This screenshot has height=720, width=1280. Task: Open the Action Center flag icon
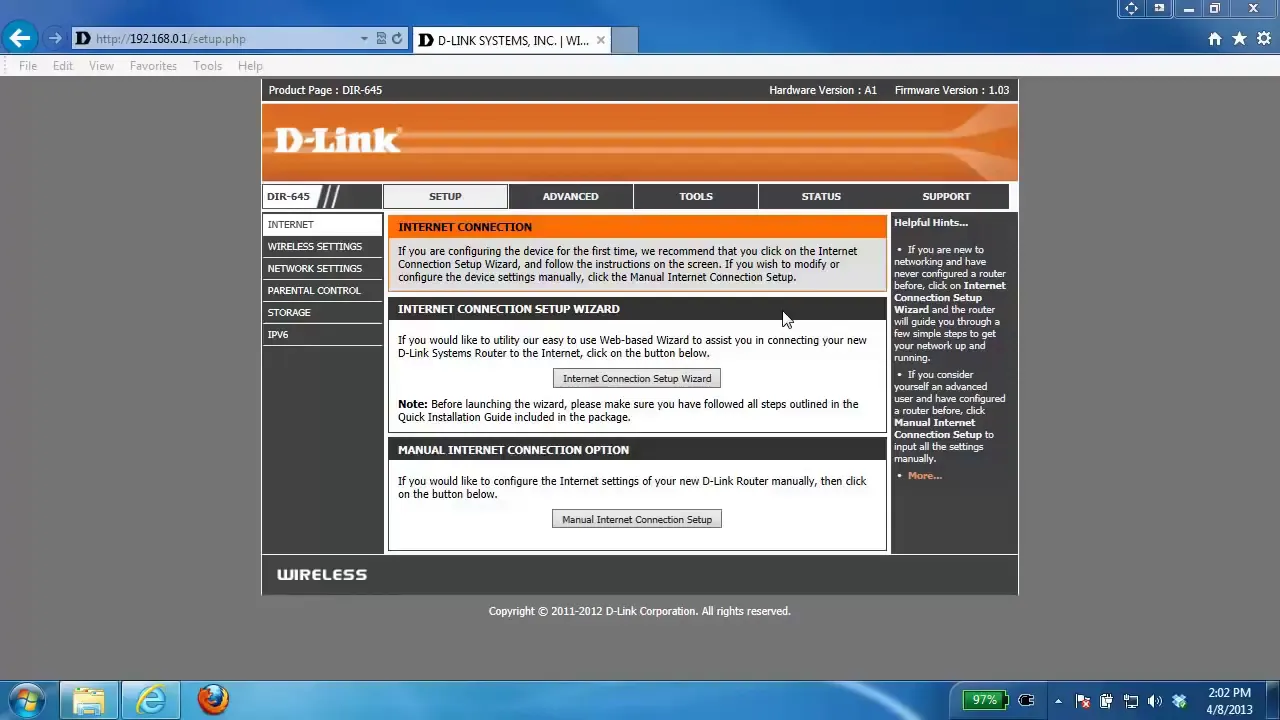(x=1082, y=701)
